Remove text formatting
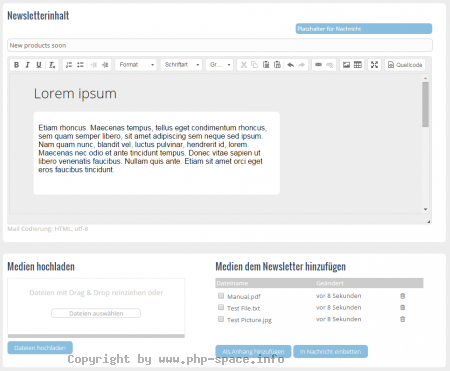Image resolution: width=450 pixels, height=371 pixels. [x=52, y=65]
